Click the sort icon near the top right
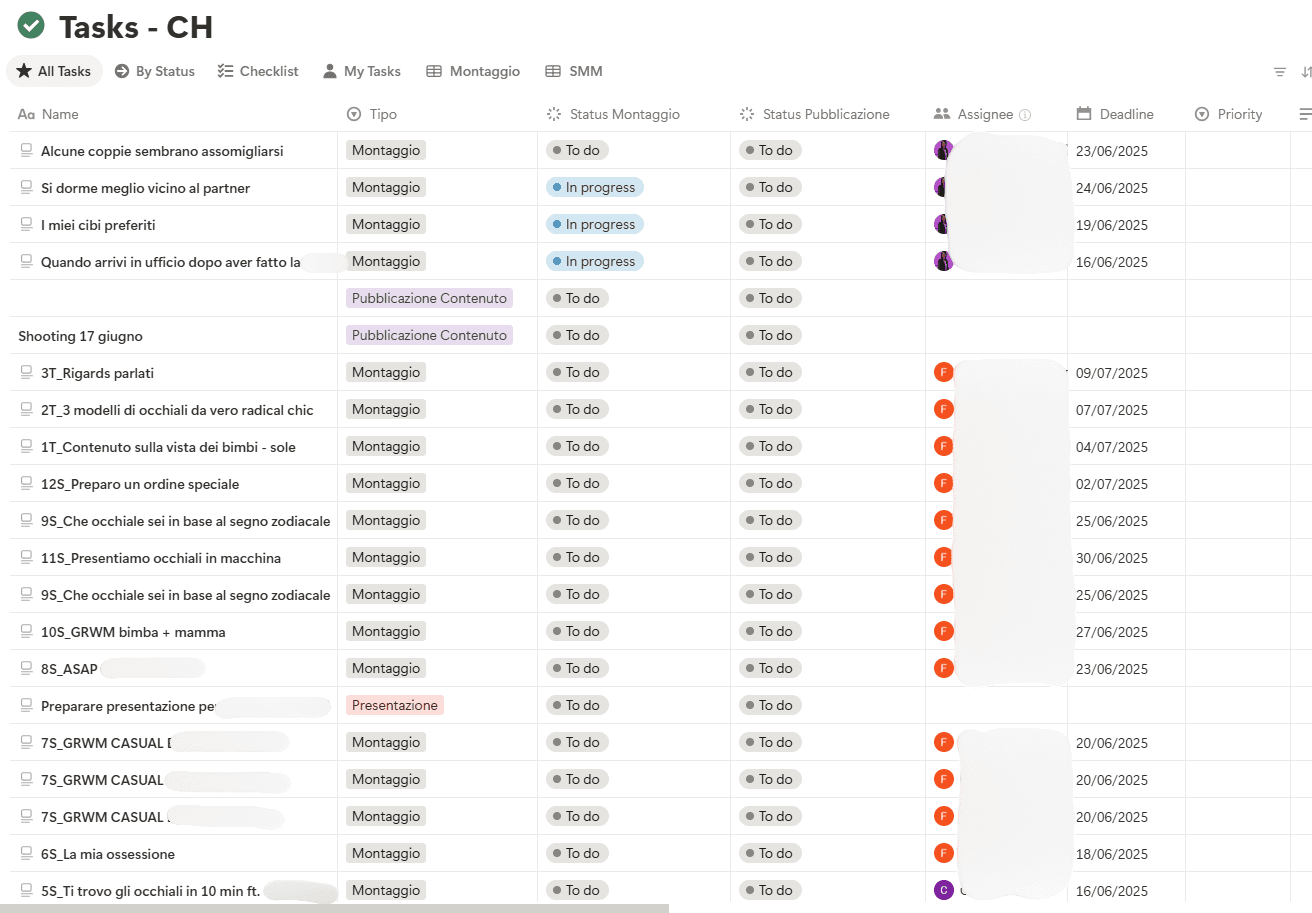This screenshot has width=1312, height=913. point(1305,71)
